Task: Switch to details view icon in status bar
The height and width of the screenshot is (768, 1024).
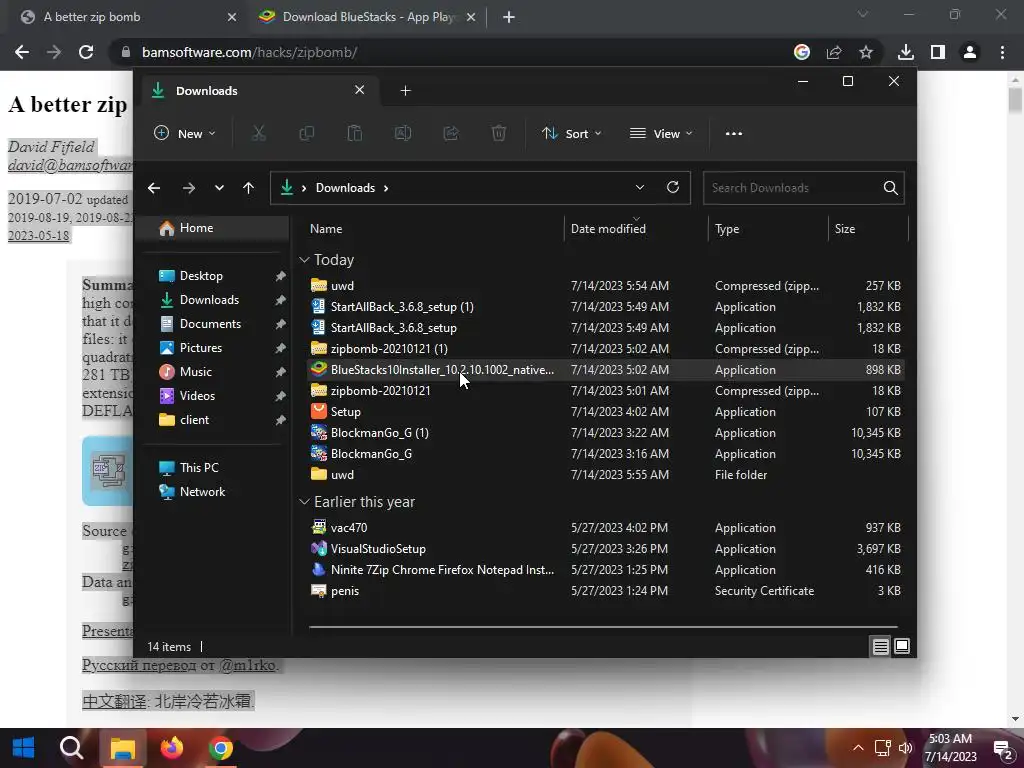Action: (x=880, y=647)
